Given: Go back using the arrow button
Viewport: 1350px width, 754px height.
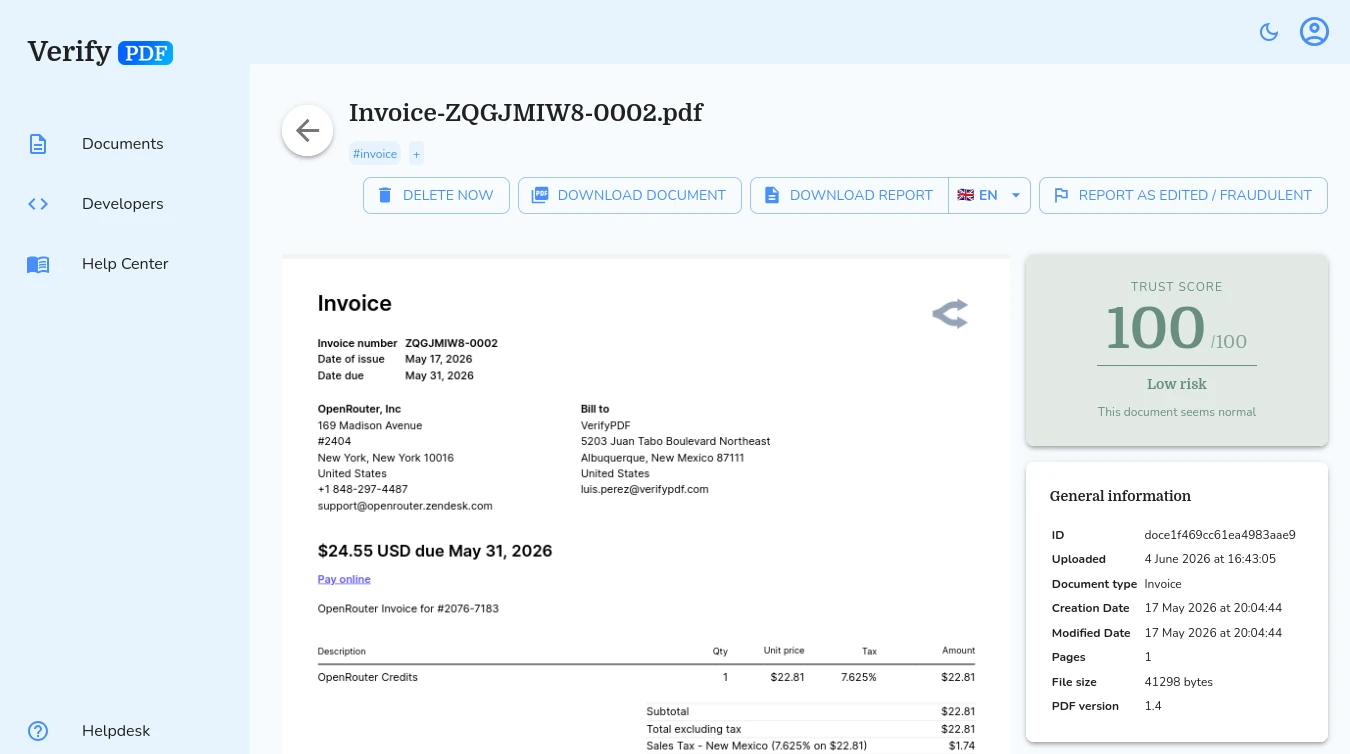Looking at the screenshot, I should click(x=307, y=130).
